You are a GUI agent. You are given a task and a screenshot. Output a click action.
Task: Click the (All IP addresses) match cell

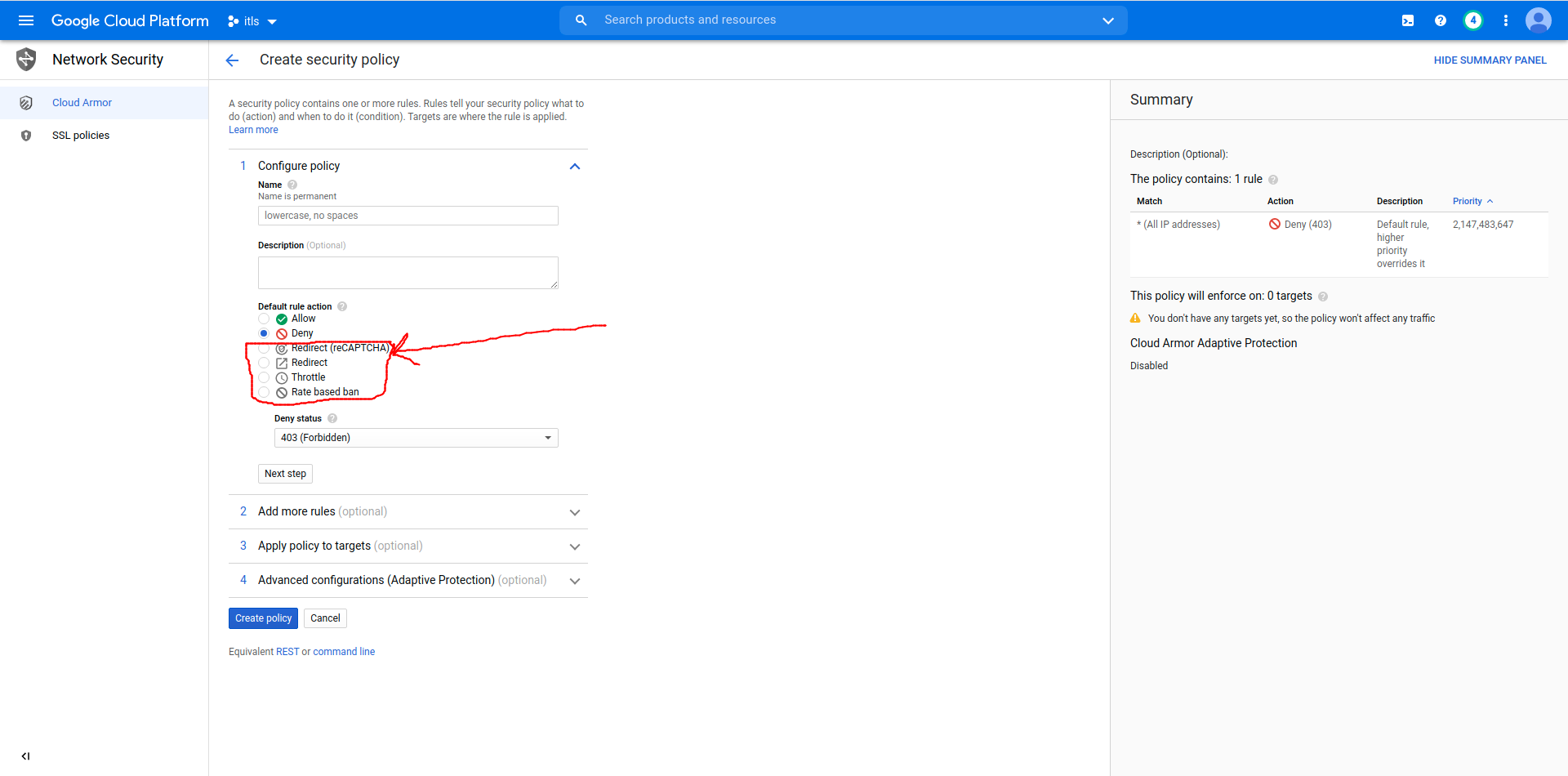coord(1178,225)
